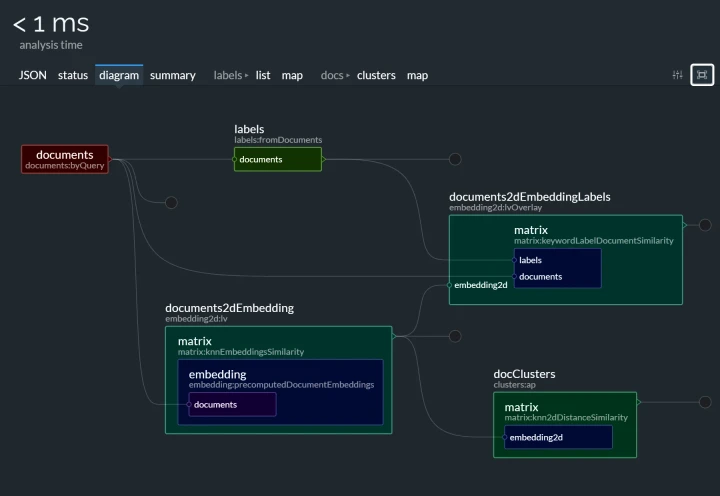This screenshot has height=496, width=720.
Task: Open the diagram settings sliders icon
Action: coord(677,75)
